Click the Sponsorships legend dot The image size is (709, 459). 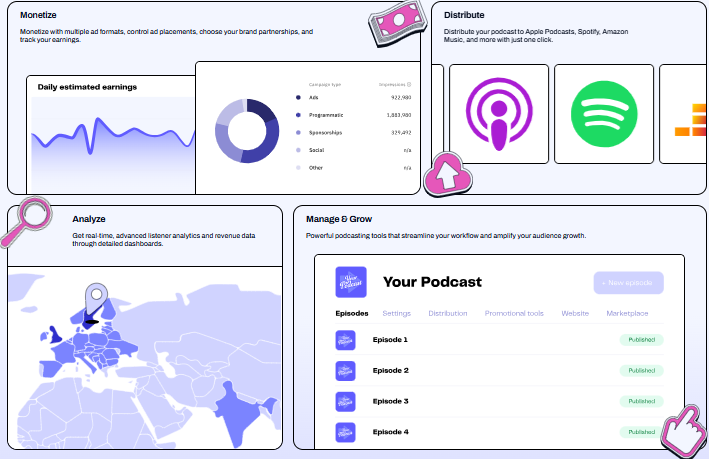[298, 133]
